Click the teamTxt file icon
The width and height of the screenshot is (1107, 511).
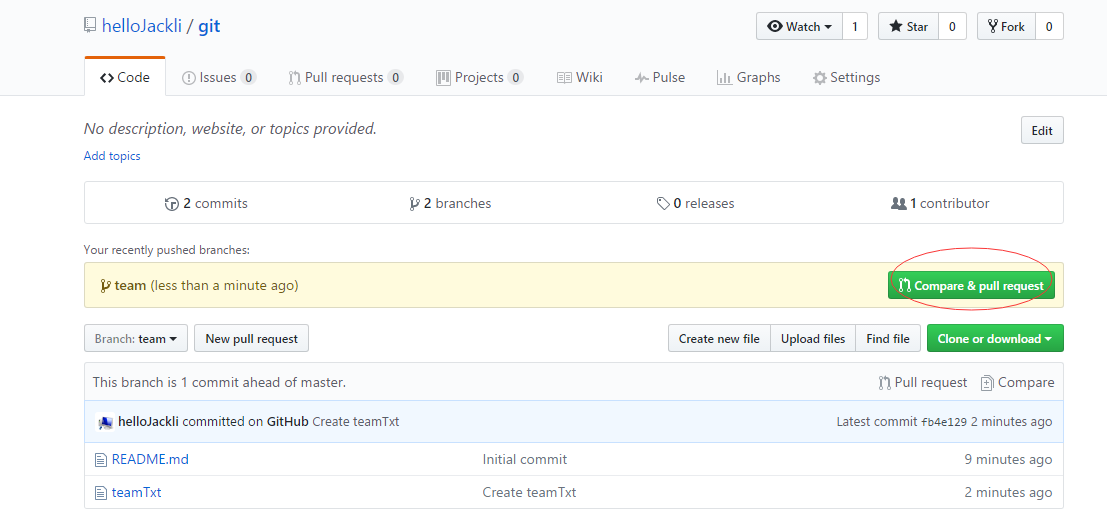(100, 493)
